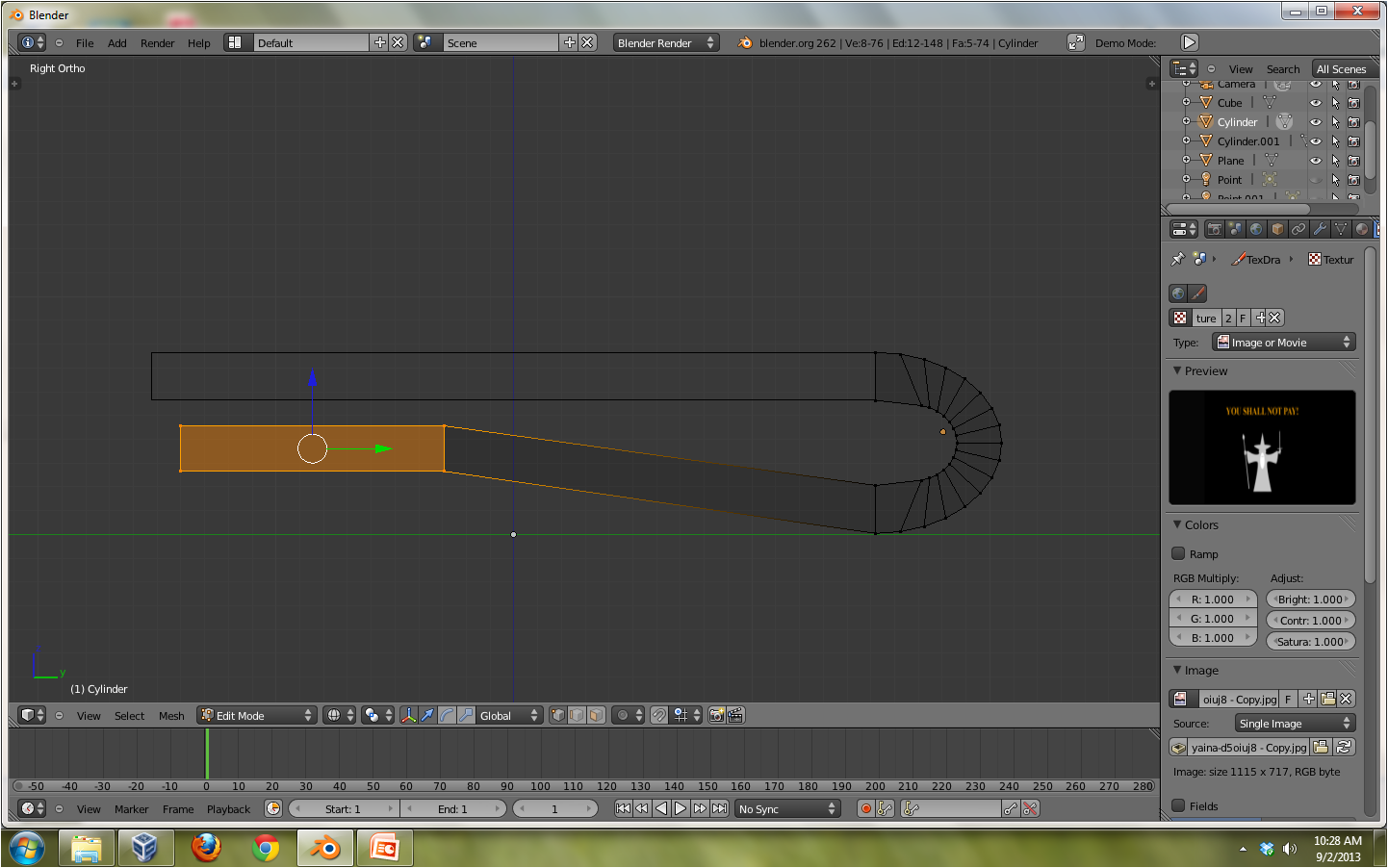Toggle the automatic keyframe record button
Viewport: 1388px width, 868px height.
(x=866, y=808)
